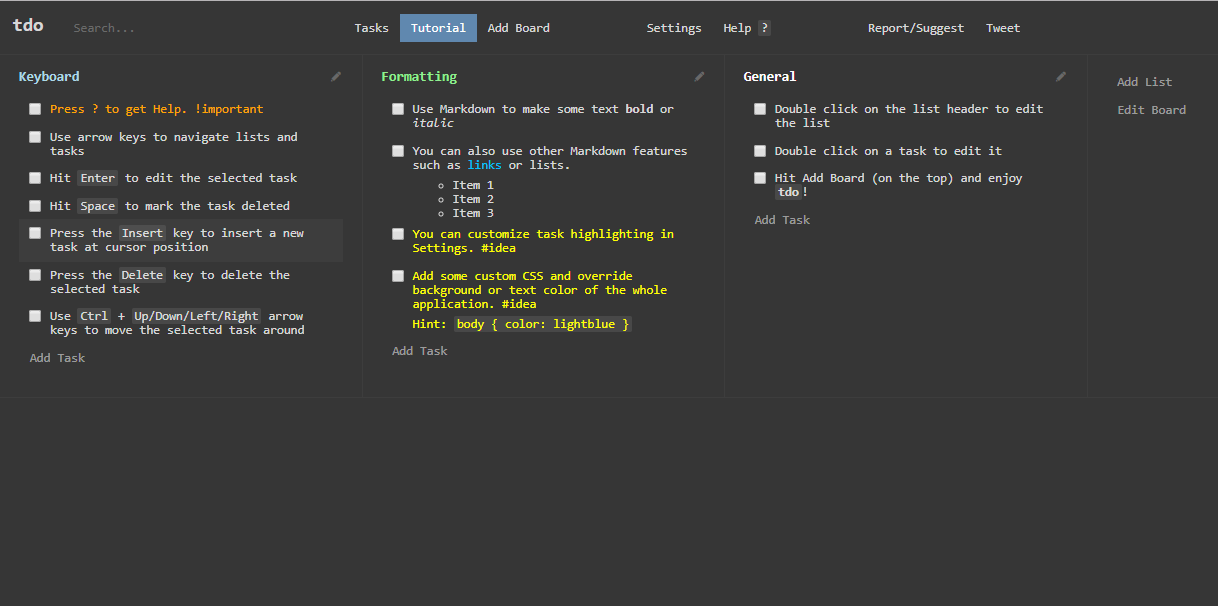Check 'You can customize task highlighting' task

pos(398,234)
